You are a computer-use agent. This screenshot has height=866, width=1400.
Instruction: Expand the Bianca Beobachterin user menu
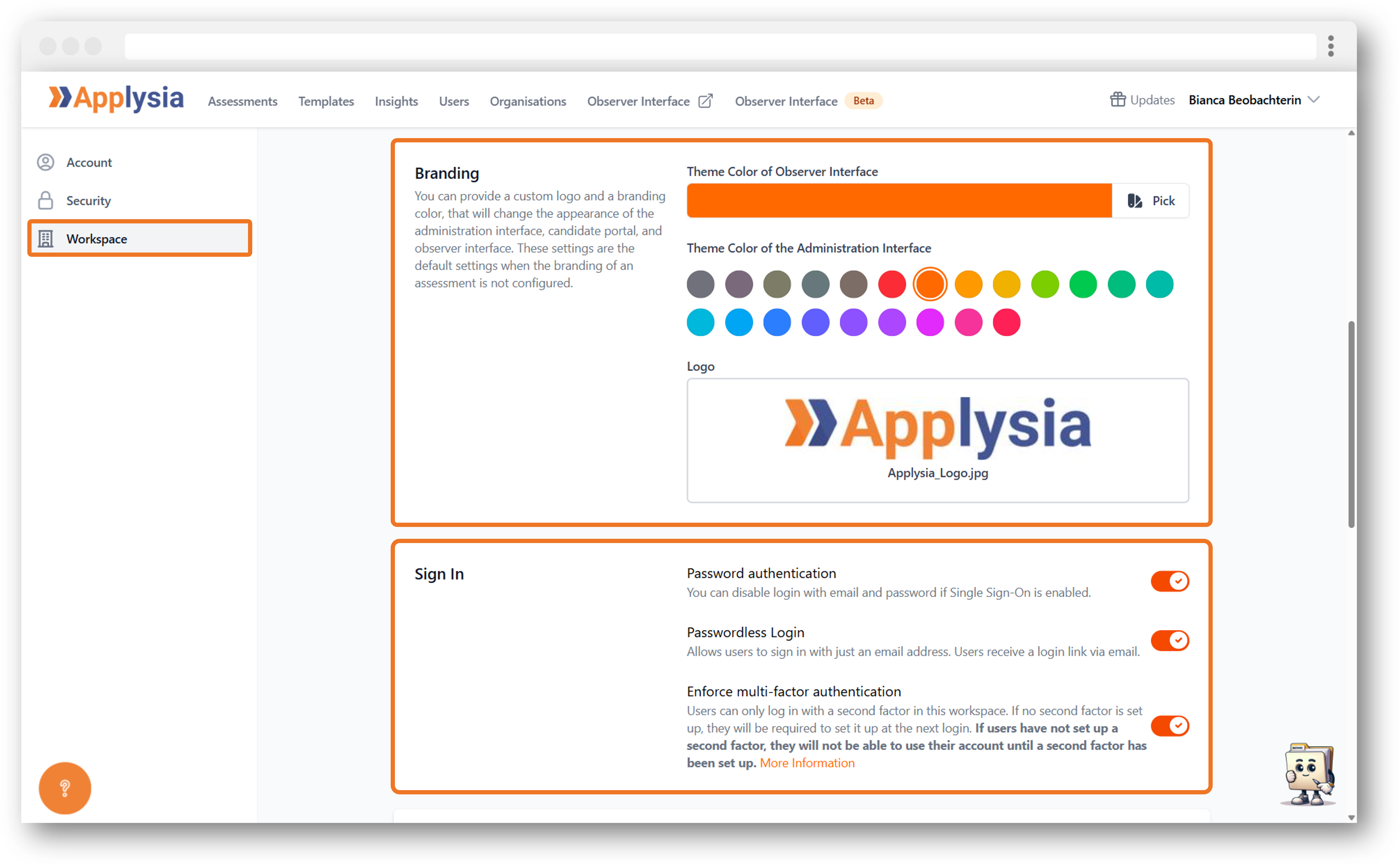coord(1255,100)
